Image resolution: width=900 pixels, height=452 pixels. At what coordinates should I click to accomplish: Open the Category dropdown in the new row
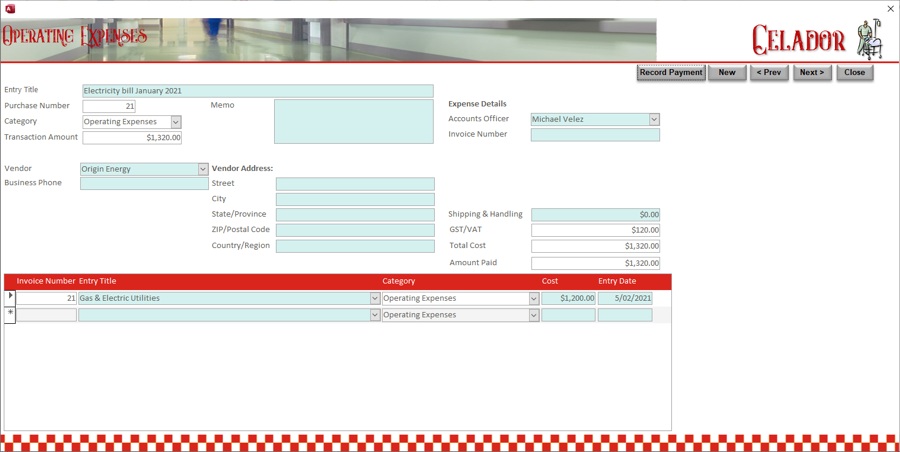pos(534,315)
